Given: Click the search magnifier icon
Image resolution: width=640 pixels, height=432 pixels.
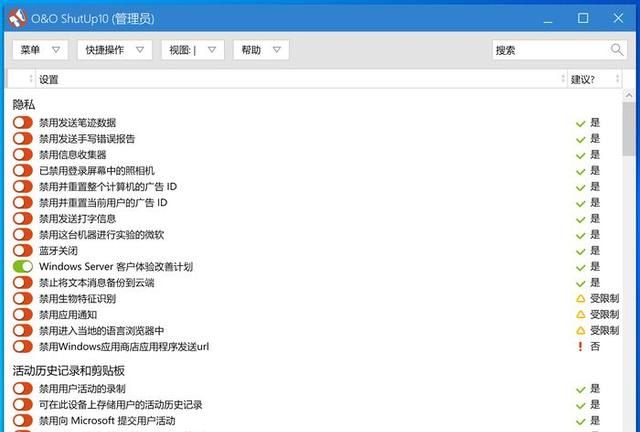Looking at the screenshot, I should [617, 50].
